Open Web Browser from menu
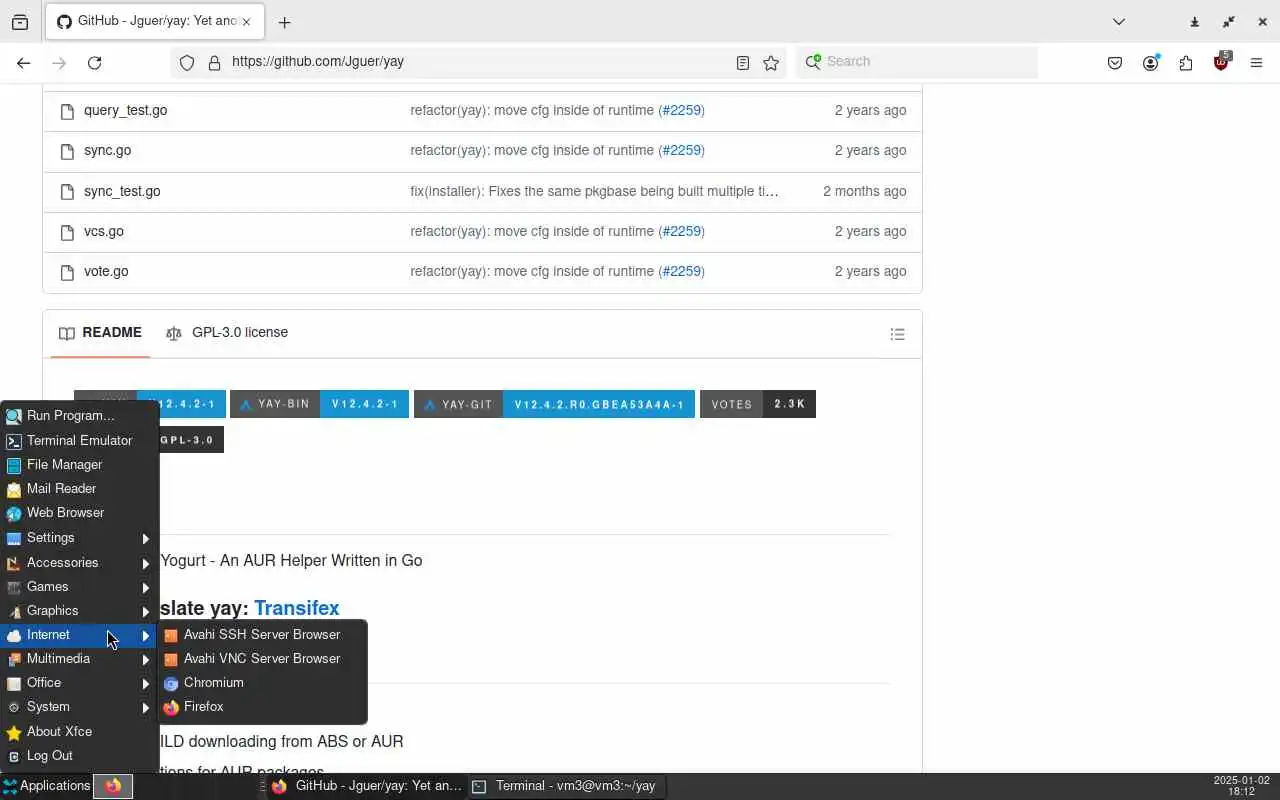This screenshot has width=1280, height=800. (80, 513)
